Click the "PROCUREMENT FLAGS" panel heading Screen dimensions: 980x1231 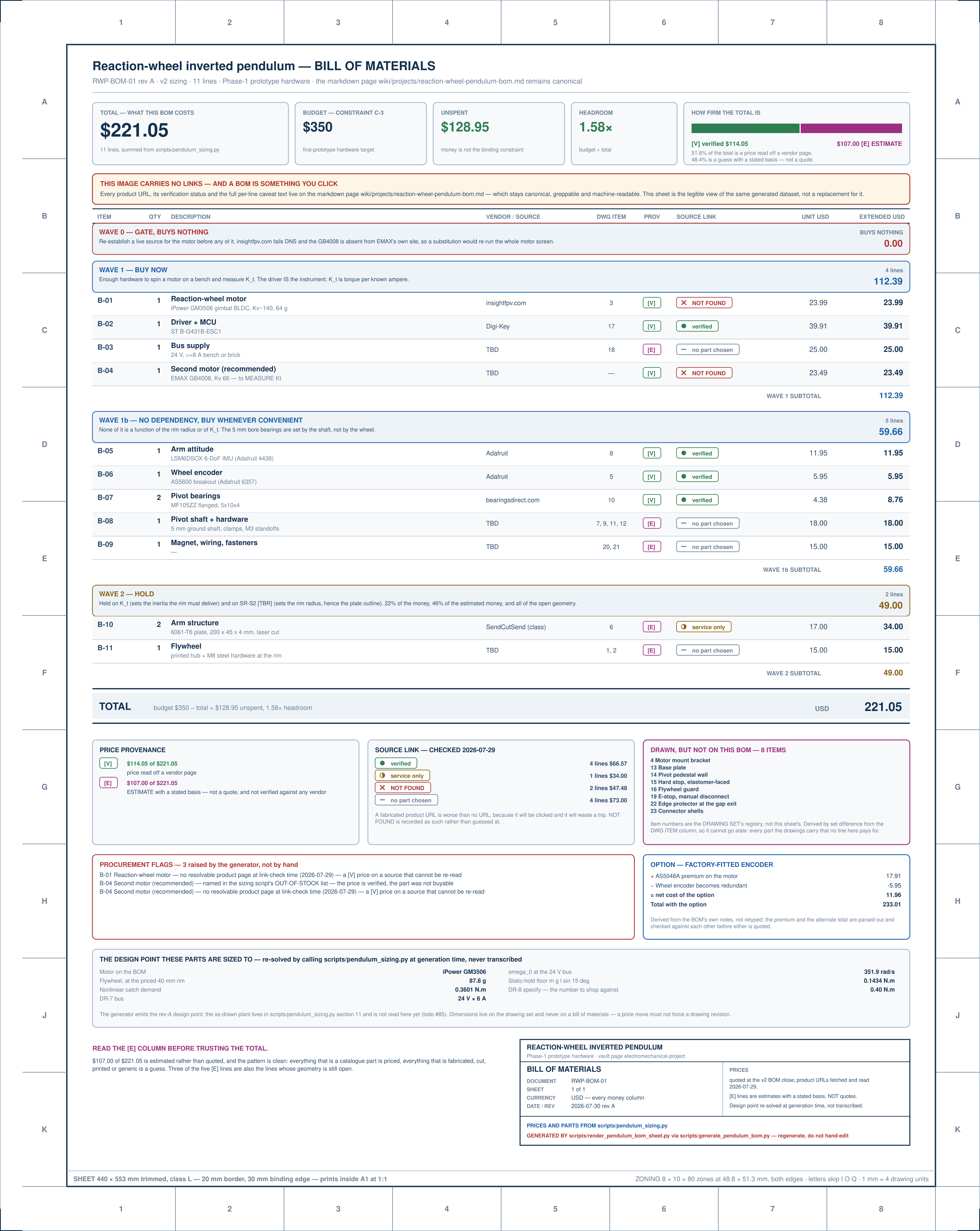coord(199,865)
